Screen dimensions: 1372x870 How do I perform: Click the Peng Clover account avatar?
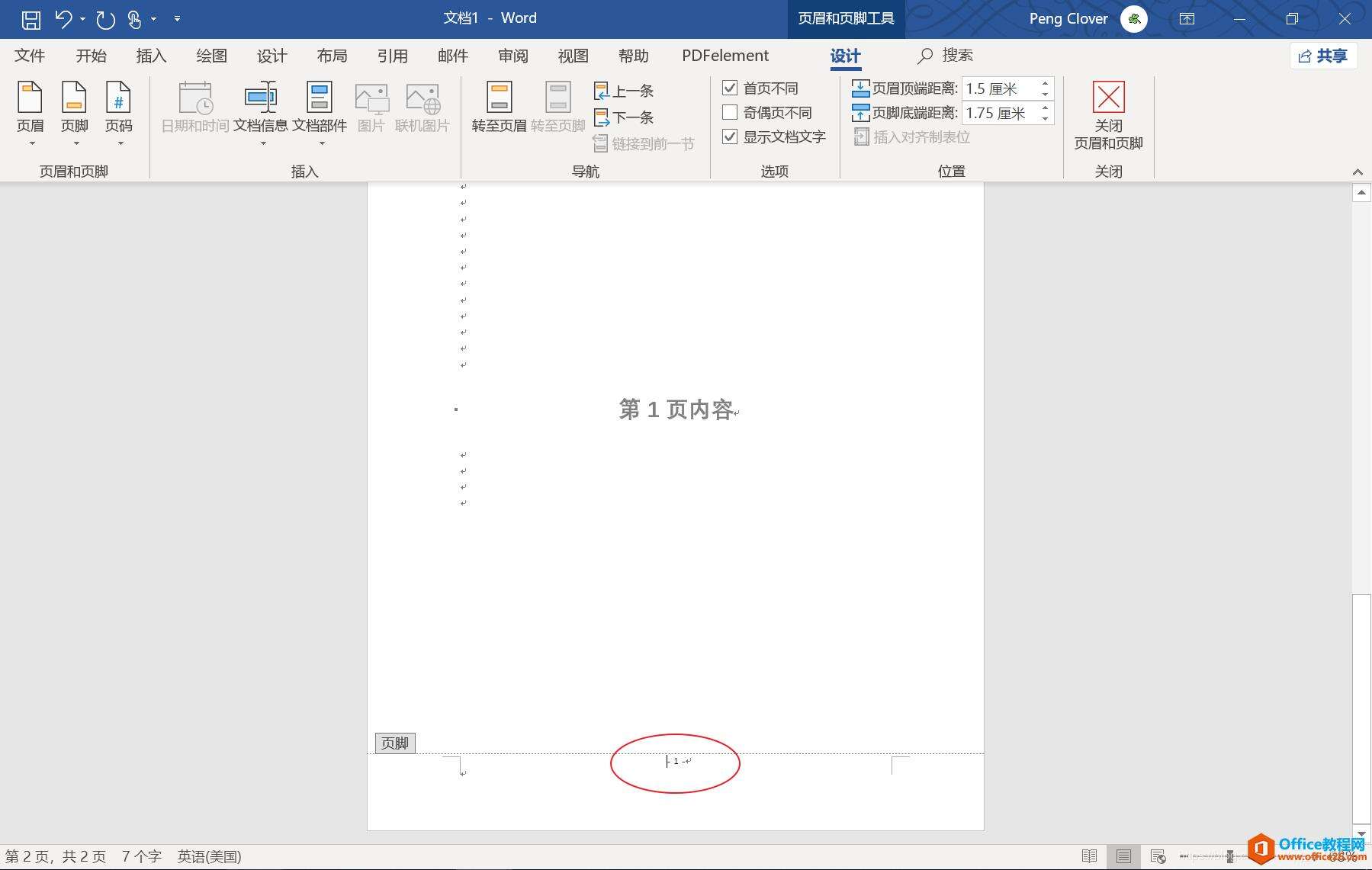click(1134, 19)
